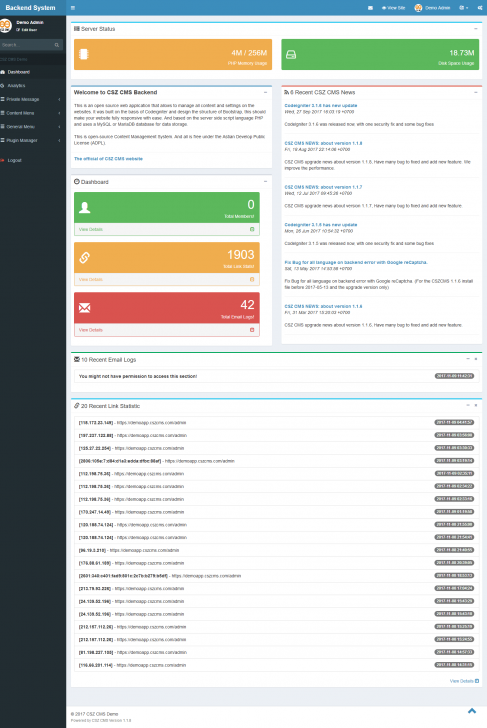Viewport: 487px width, 728px height.
Task: Expand the Private Message sidebar menu
Action: tap(32, 99)
